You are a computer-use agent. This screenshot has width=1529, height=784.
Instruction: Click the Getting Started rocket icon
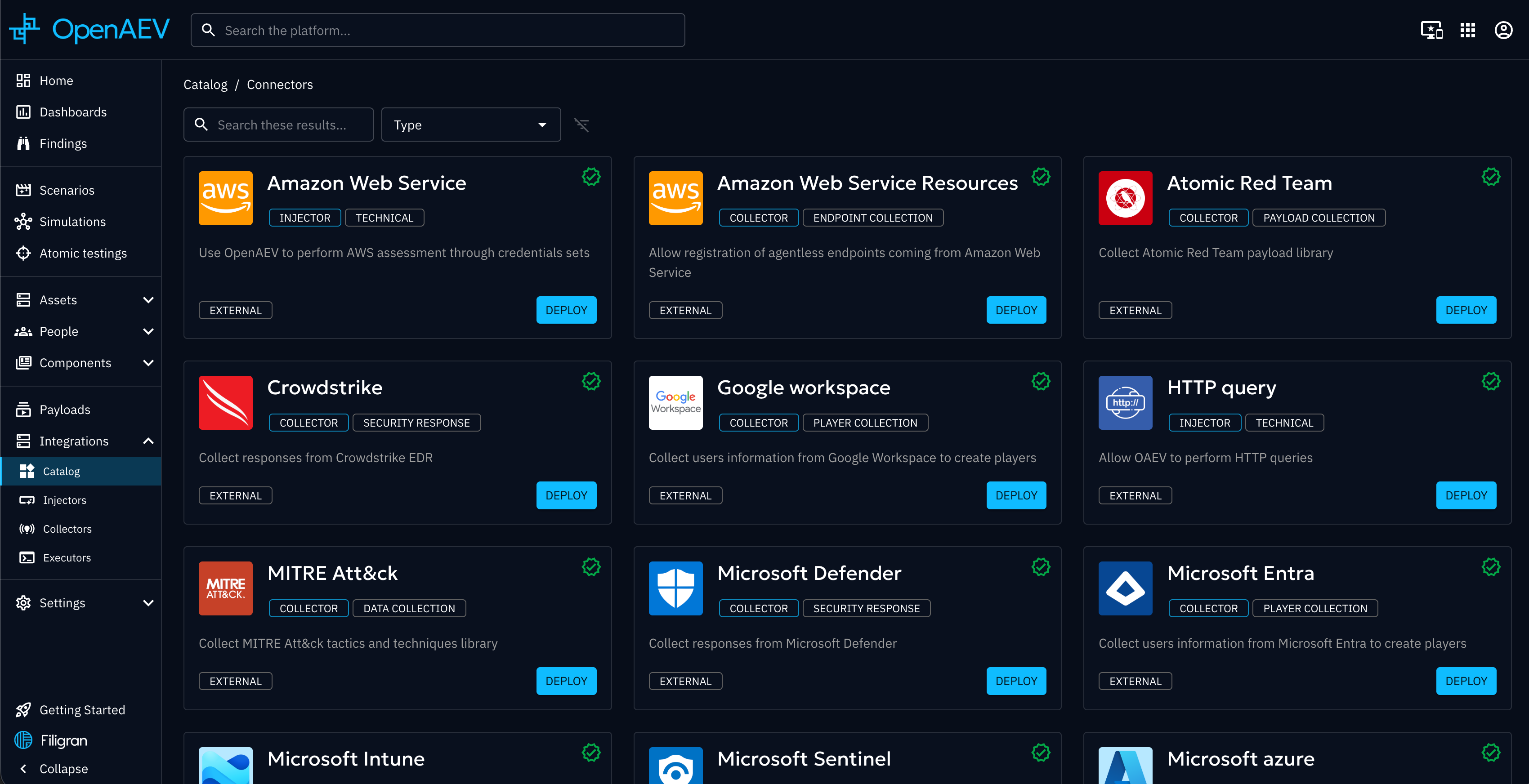(x=23, y=710)
